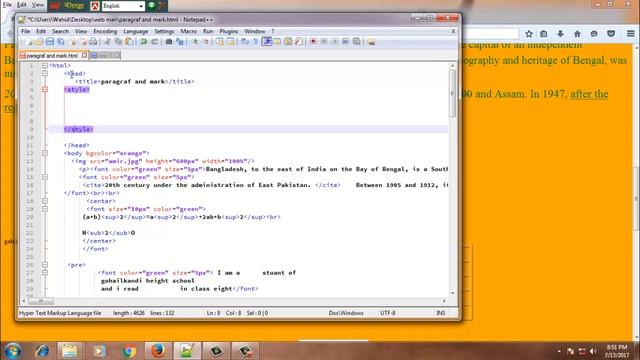This screenshot has width=640, height=360.
Task: Open the Document Map toolbar icon
Action: (288, 42)
